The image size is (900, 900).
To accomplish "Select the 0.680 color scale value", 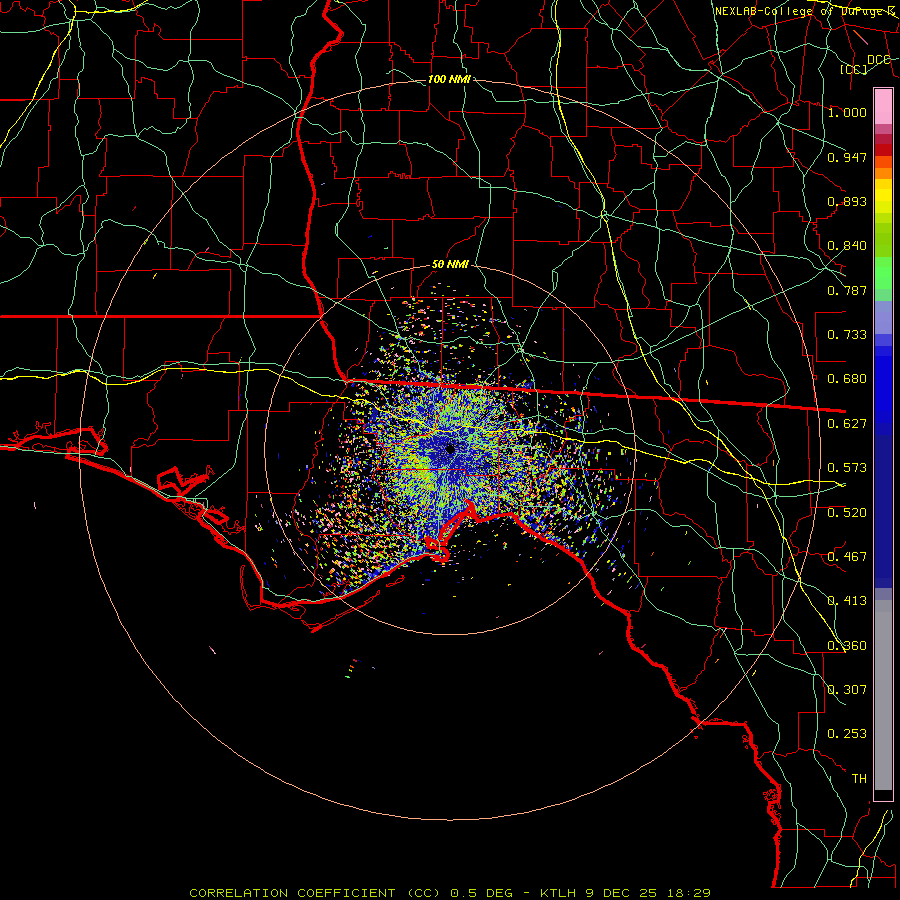I will coord(847,379).
